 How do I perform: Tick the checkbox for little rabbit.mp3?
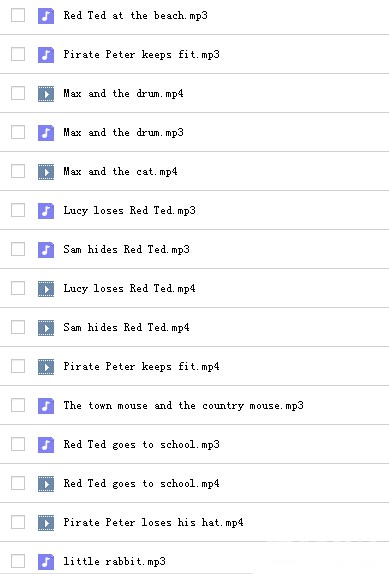[x=18, y=561]
